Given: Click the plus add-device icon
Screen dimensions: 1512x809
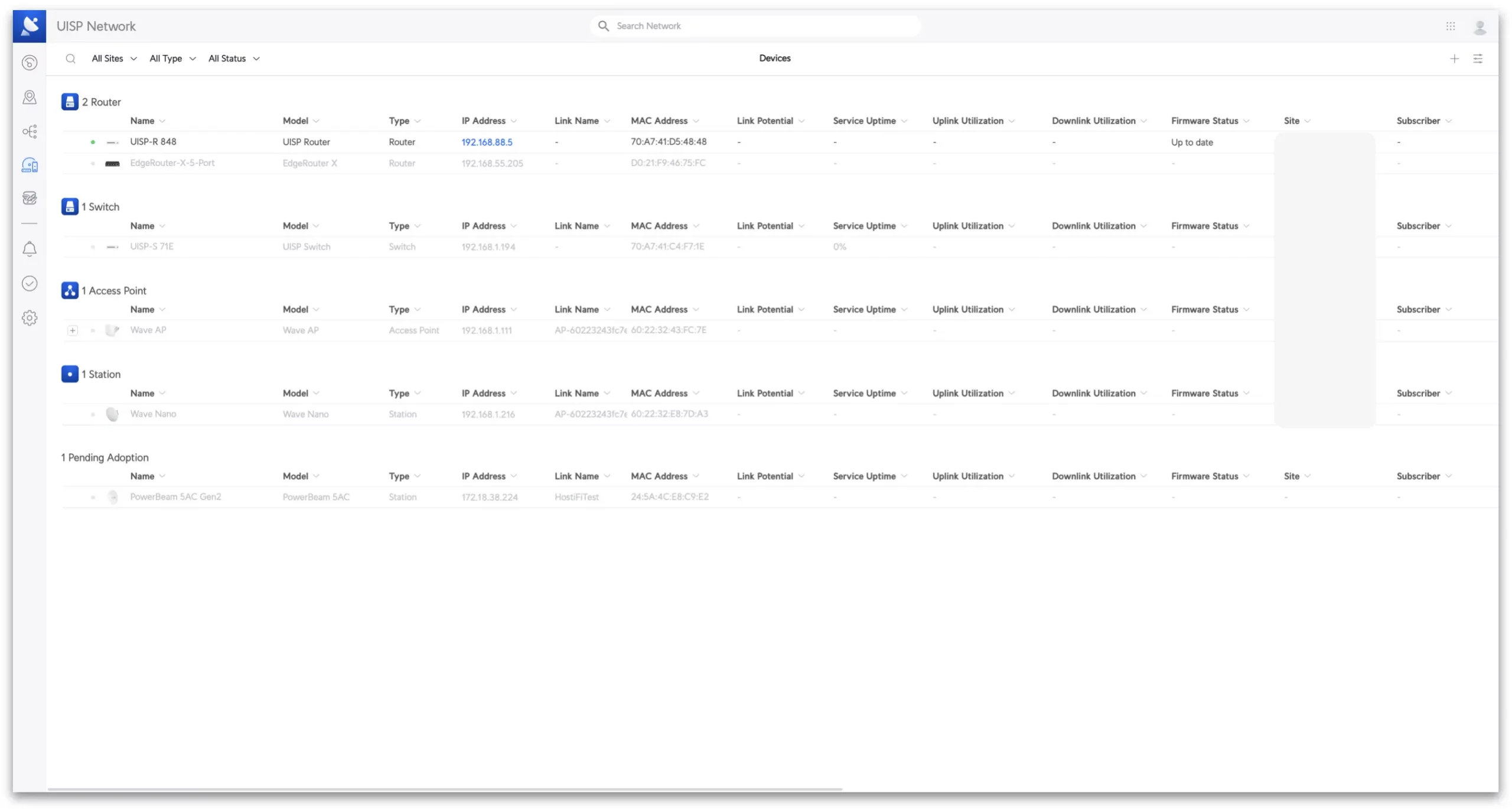Looking at the screenshot, I should pos(1454,59).
